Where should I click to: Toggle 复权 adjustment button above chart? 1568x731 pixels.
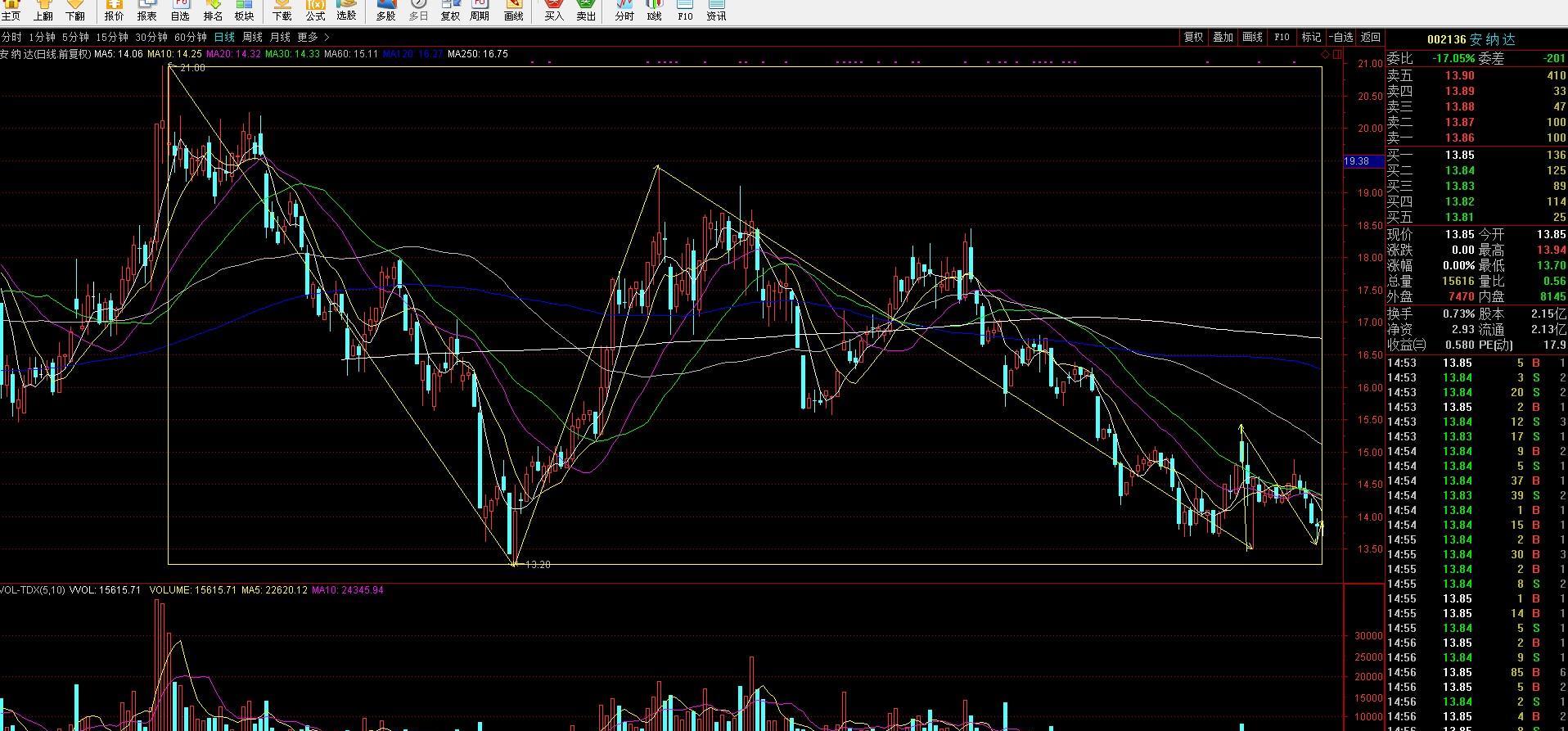click(x=1193, y=38)
